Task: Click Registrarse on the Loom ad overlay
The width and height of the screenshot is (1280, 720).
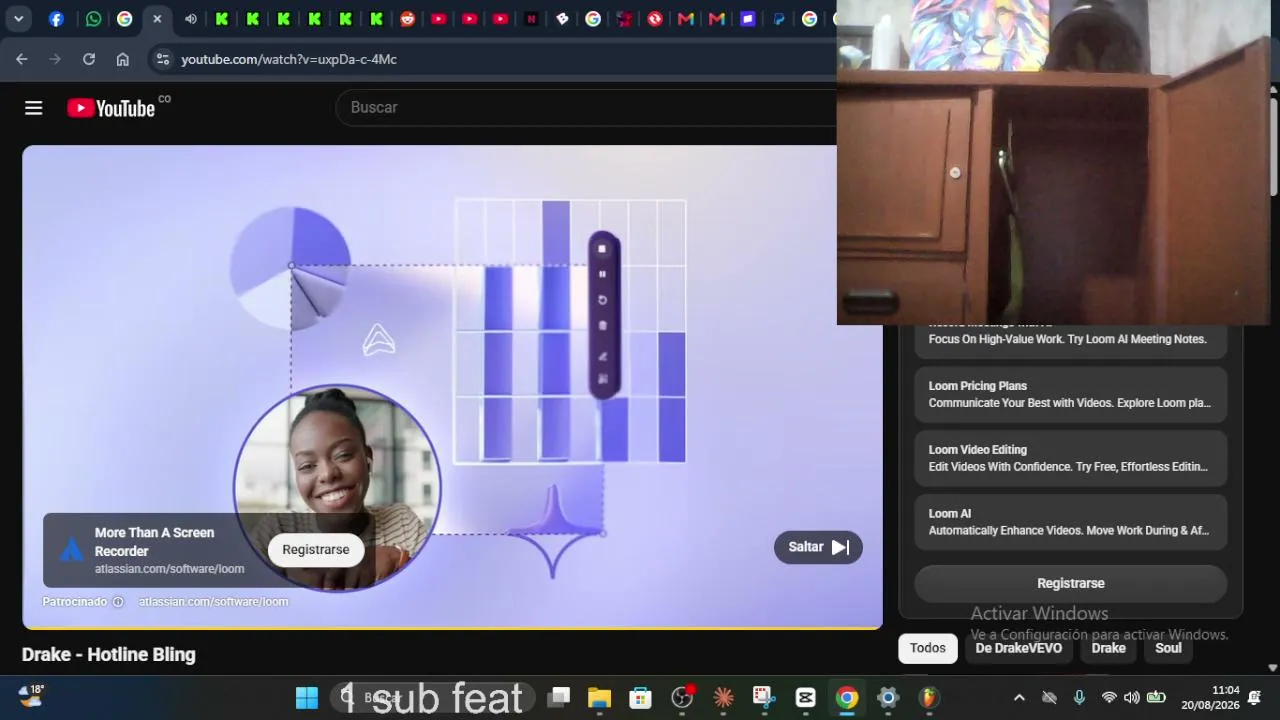Action: click(316, 550)
